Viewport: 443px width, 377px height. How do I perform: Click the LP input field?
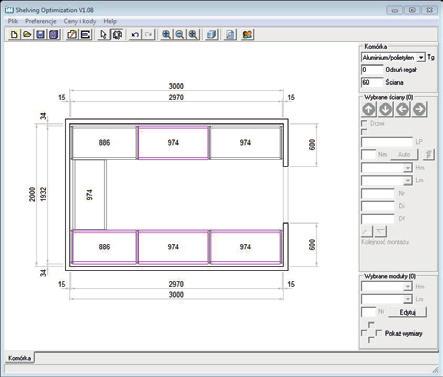pyautogui.click(x=387, y=142)
